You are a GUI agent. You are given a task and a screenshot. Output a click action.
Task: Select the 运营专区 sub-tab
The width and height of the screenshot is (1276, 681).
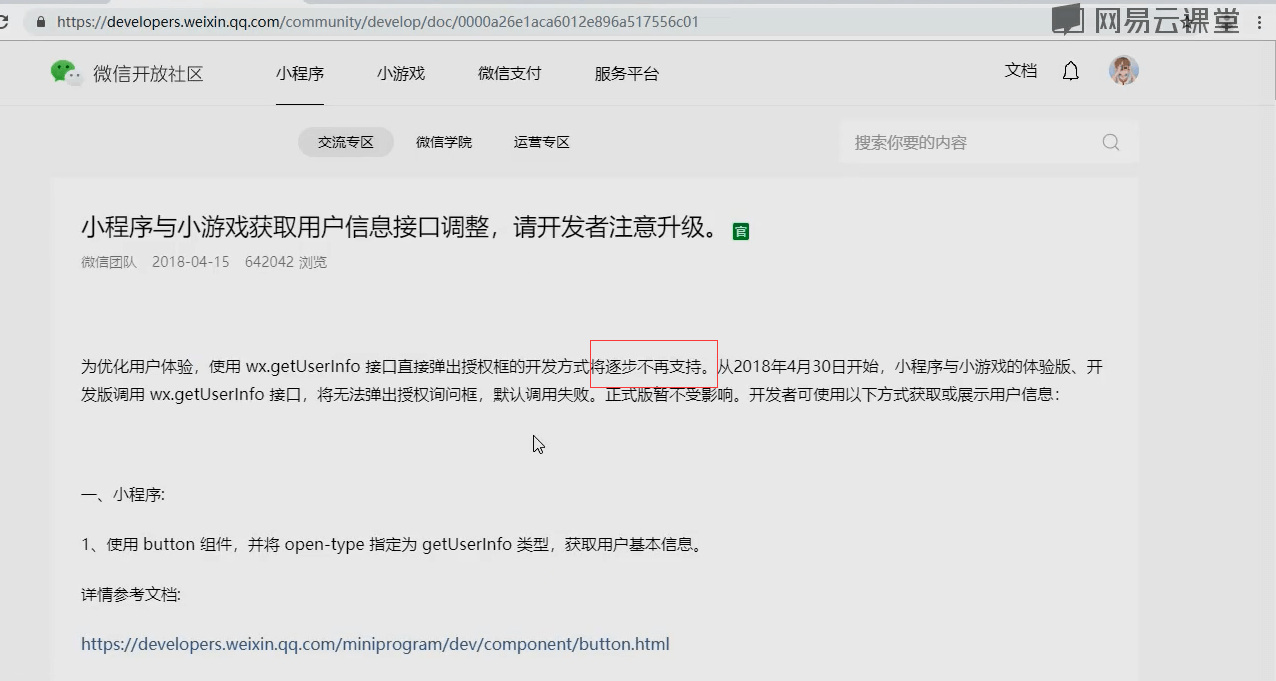click(541, 142)
